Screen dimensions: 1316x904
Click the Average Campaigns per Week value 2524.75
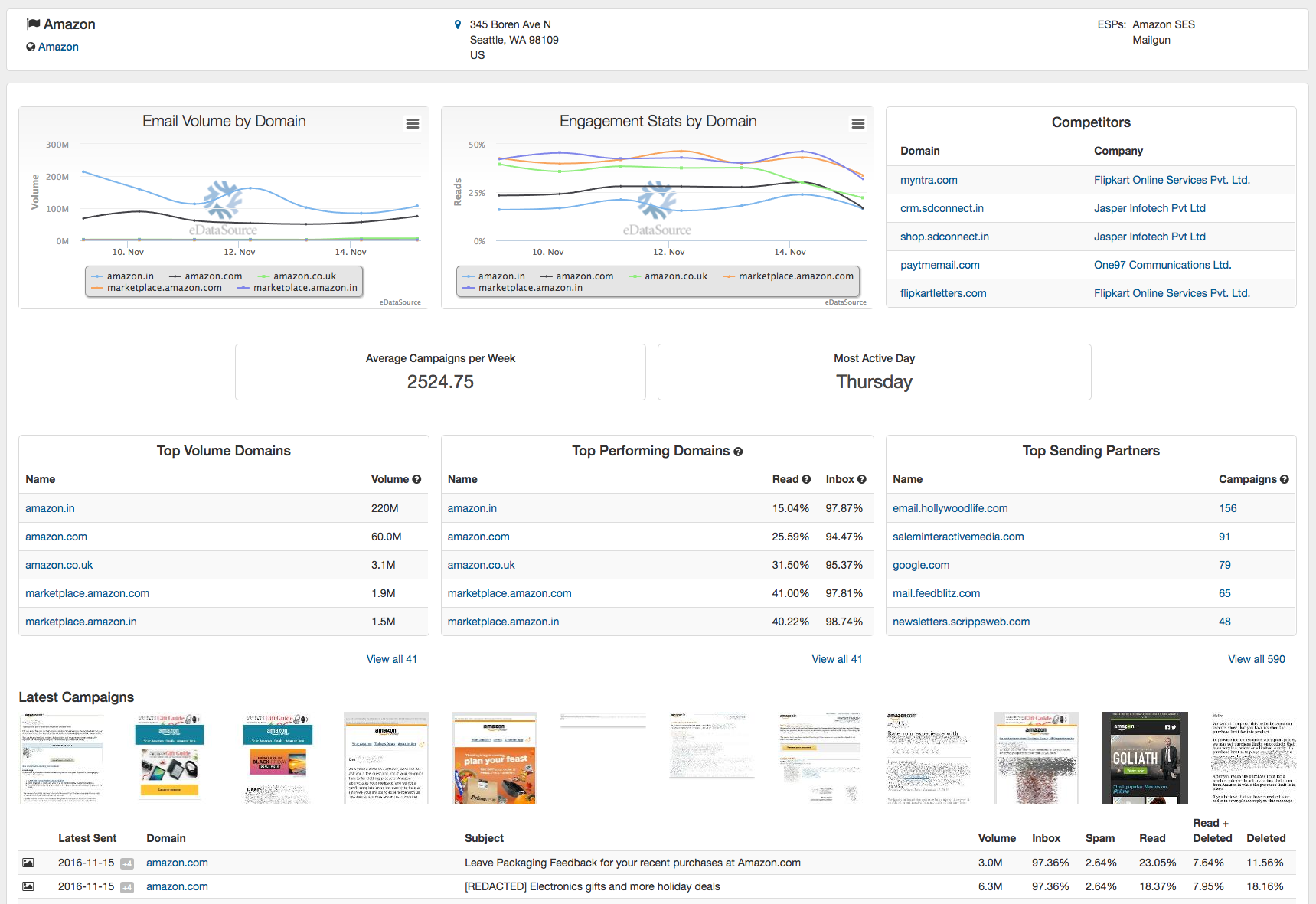[x=440, y=382]
